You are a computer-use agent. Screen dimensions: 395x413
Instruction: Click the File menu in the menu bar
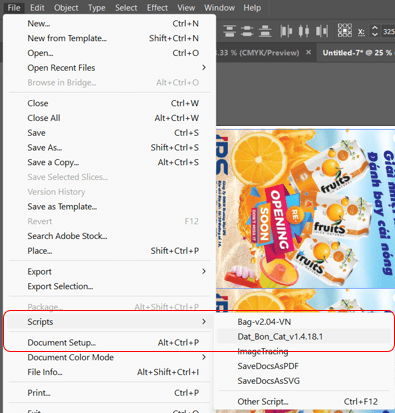[x=14, y=7]
